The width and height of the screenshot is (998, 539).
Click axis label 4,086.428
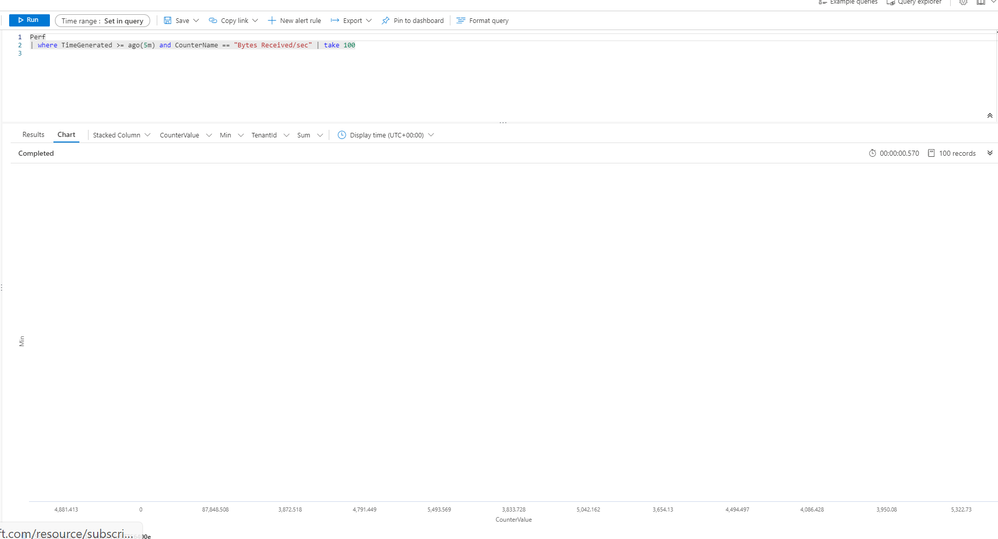(812, 510)
